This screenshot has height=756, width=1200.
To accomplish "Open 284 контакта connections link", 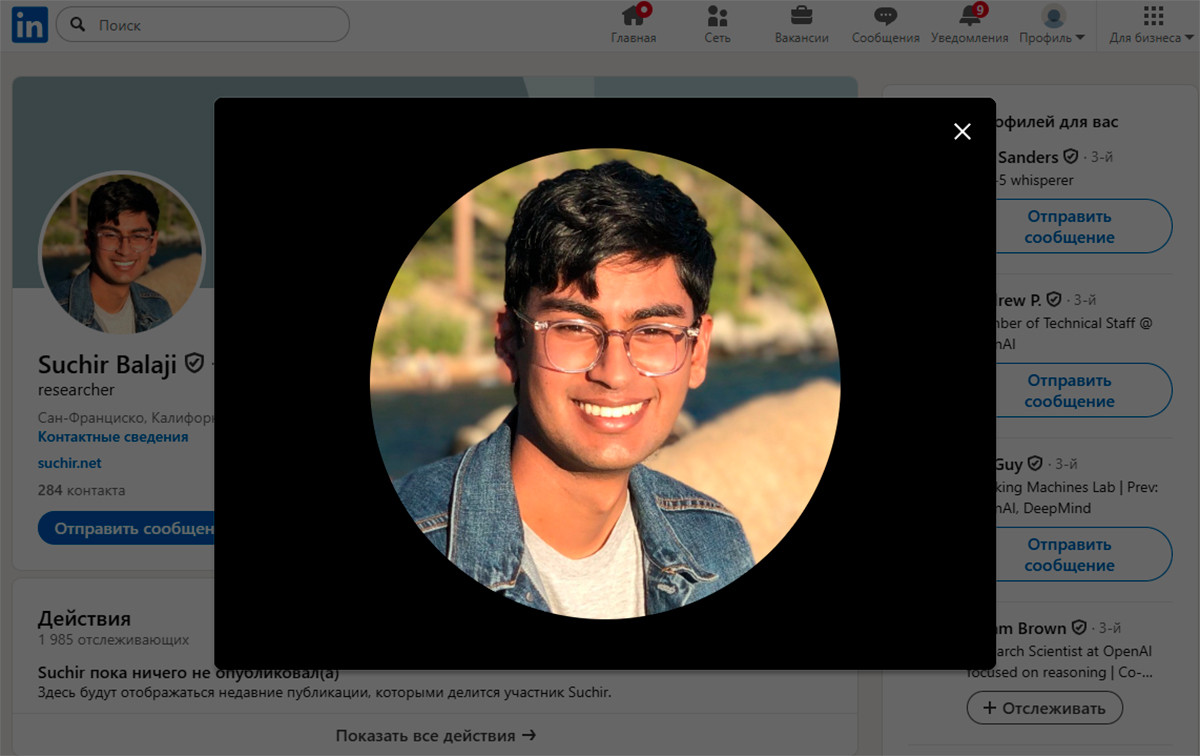I will click(81, 490).
